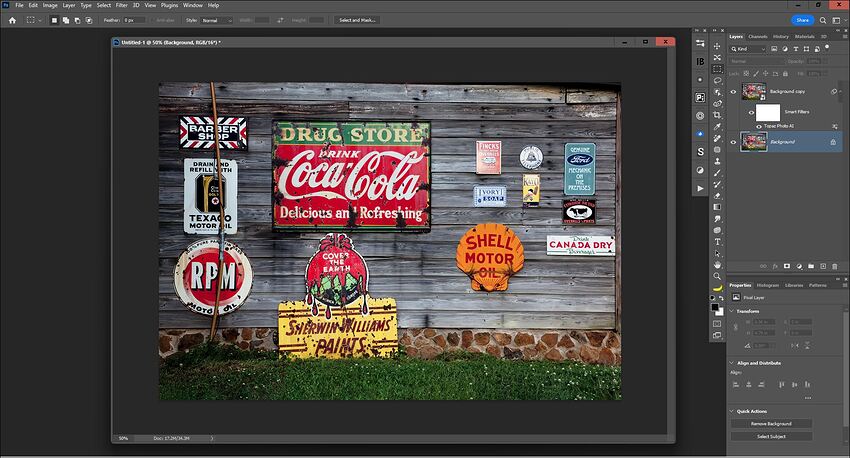The height and width of the screenshot is (458, 850).
Task: Choose Subtract from selection mode
Action: (77, 20)
